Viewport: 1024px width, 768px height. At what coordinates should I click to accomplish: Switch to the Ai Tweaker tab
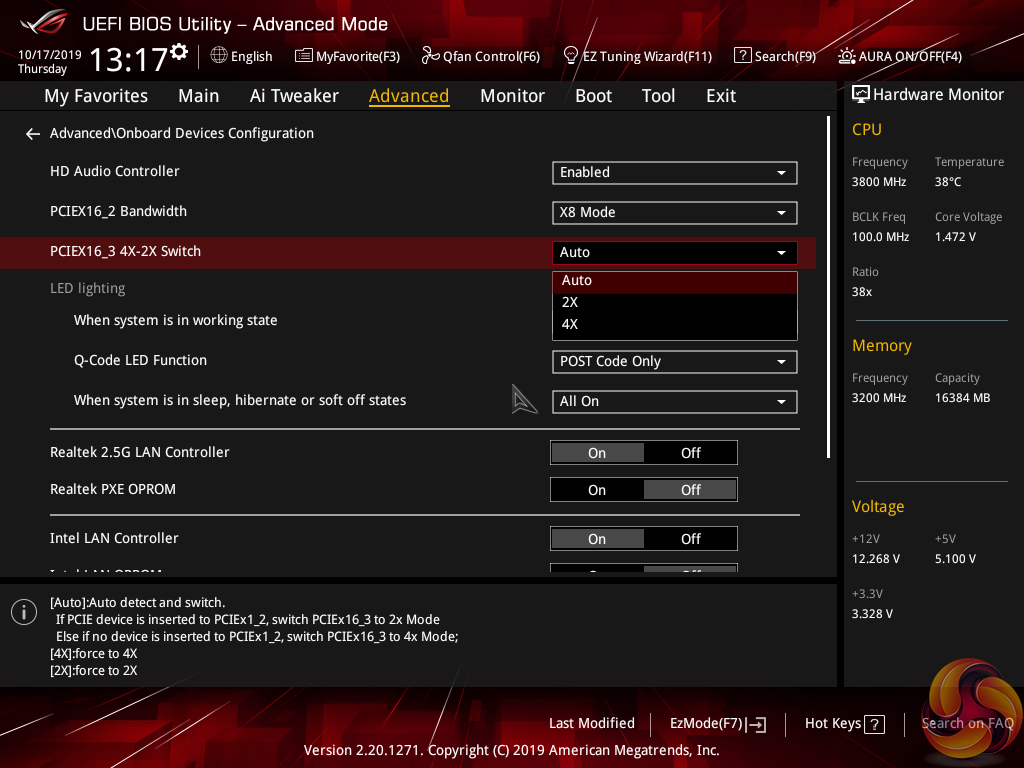click(294, 96)
